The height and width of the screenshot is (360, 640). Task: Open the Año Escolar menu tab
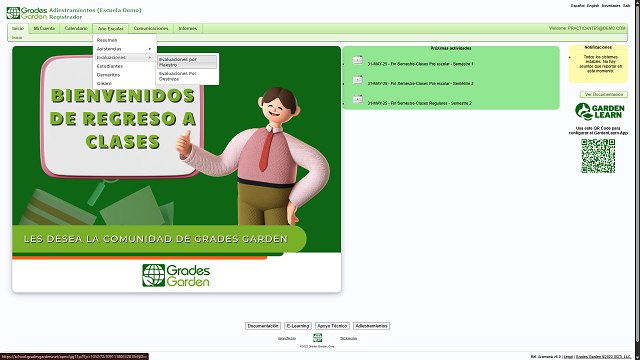[x=110, y=29]
